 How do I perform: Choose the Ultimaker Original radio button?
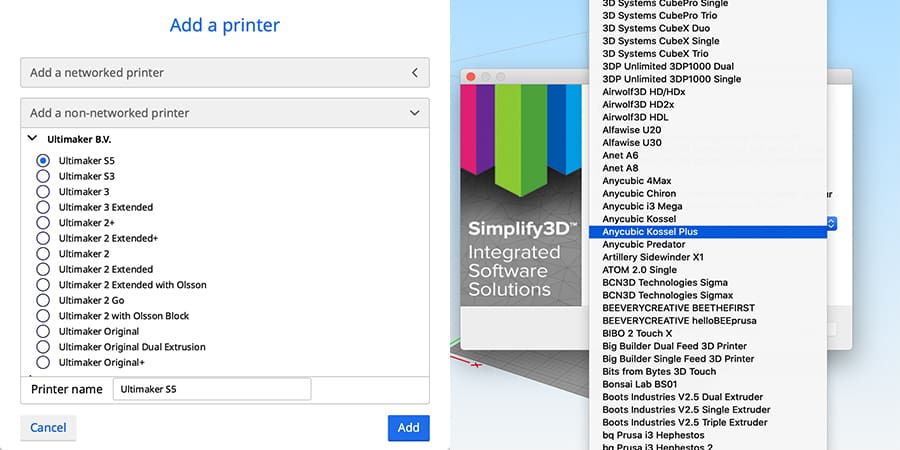coord(43,331)
